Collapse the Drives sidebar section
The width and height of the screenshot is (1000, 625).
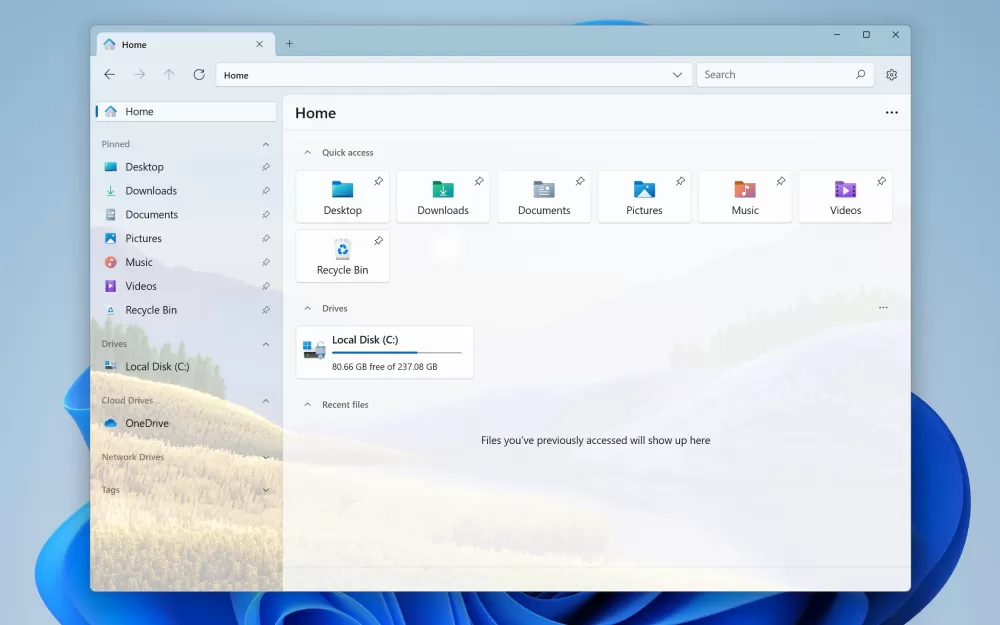266,344
